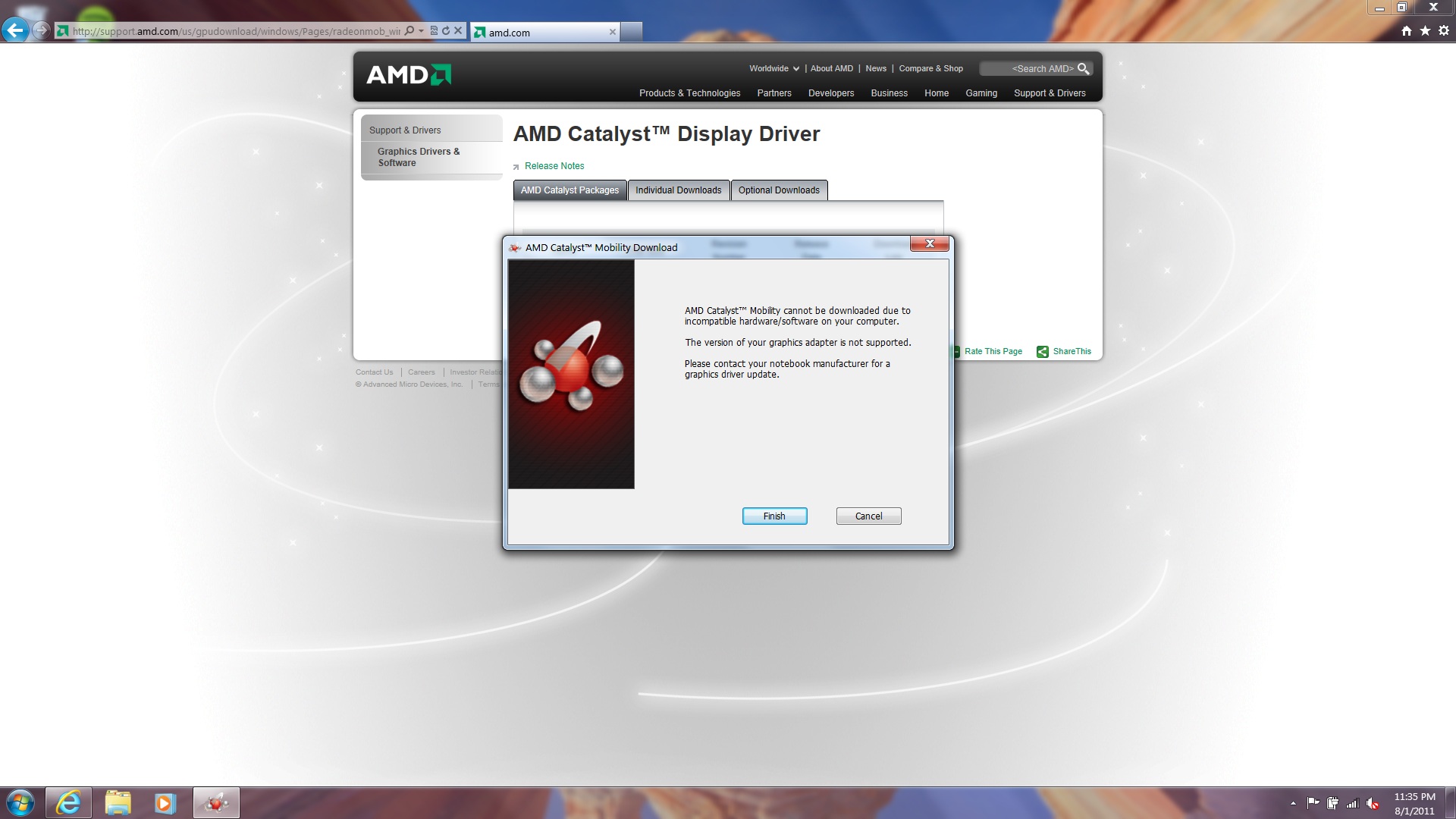Viewport: 1456px width, 819px height.
Task: Open the Gaming menu
Action: 981,93
